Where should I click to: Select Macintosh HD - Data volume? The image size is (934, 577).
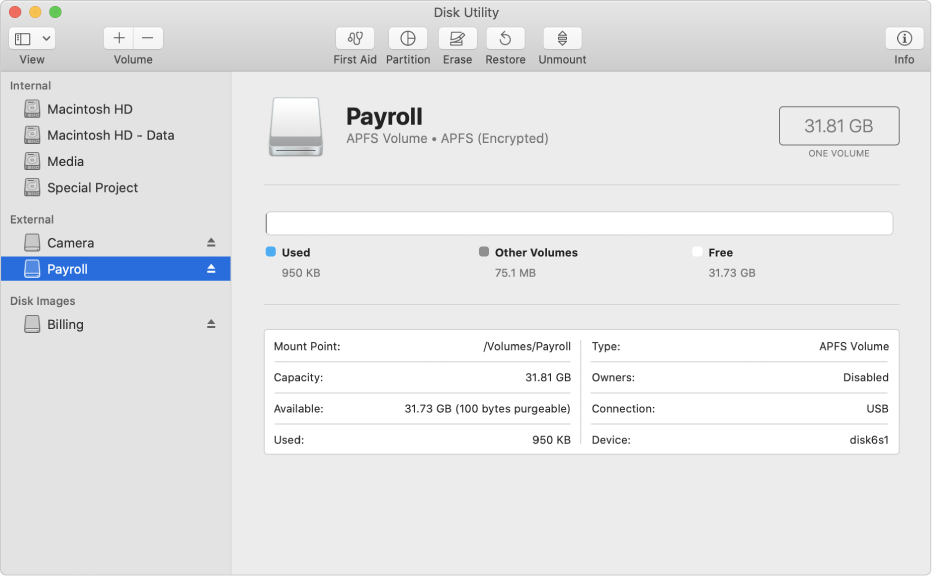coord(116,135)
